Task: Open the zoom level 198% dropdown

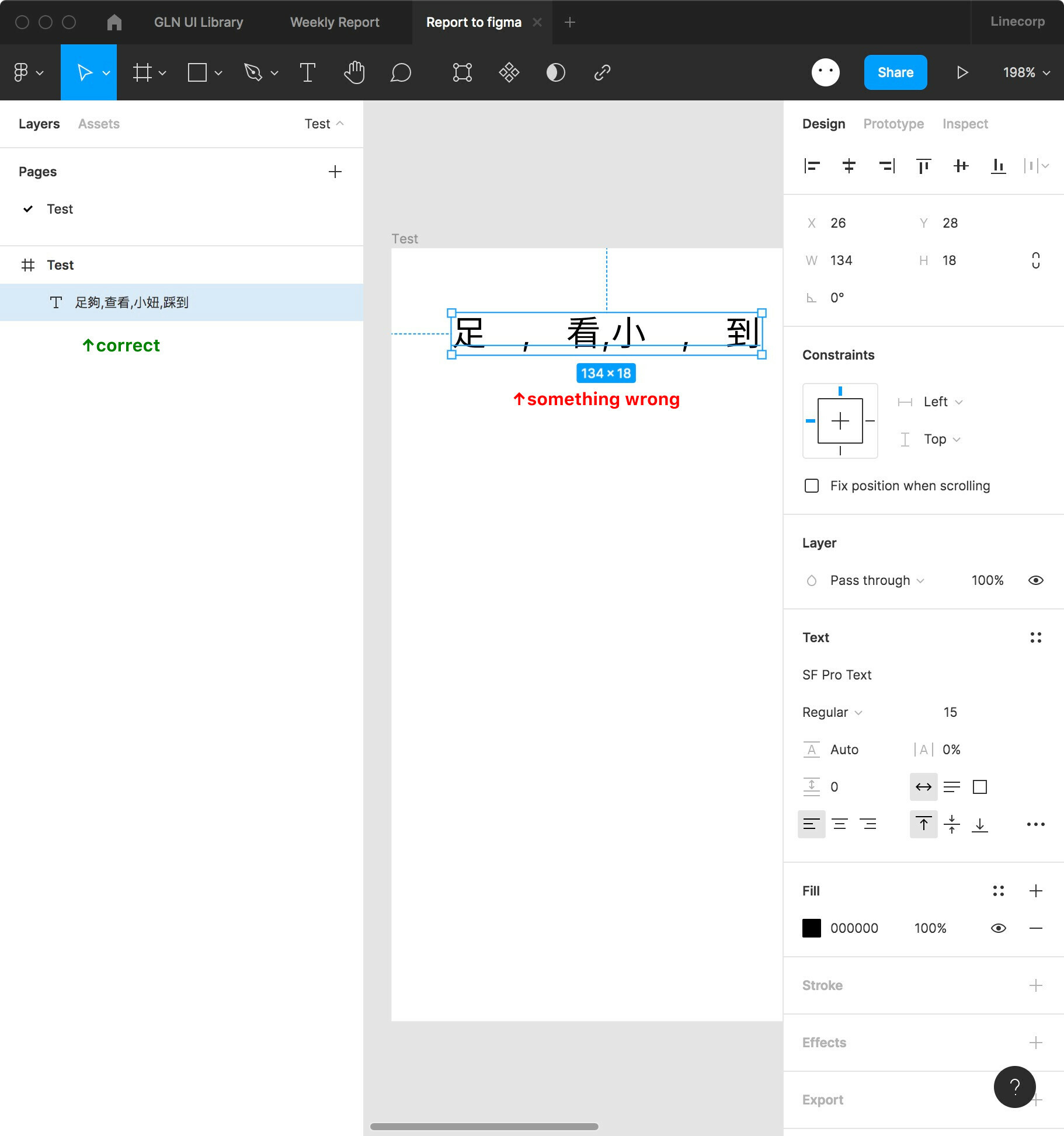Action: pyautogui.click(x=1027, y=72)
